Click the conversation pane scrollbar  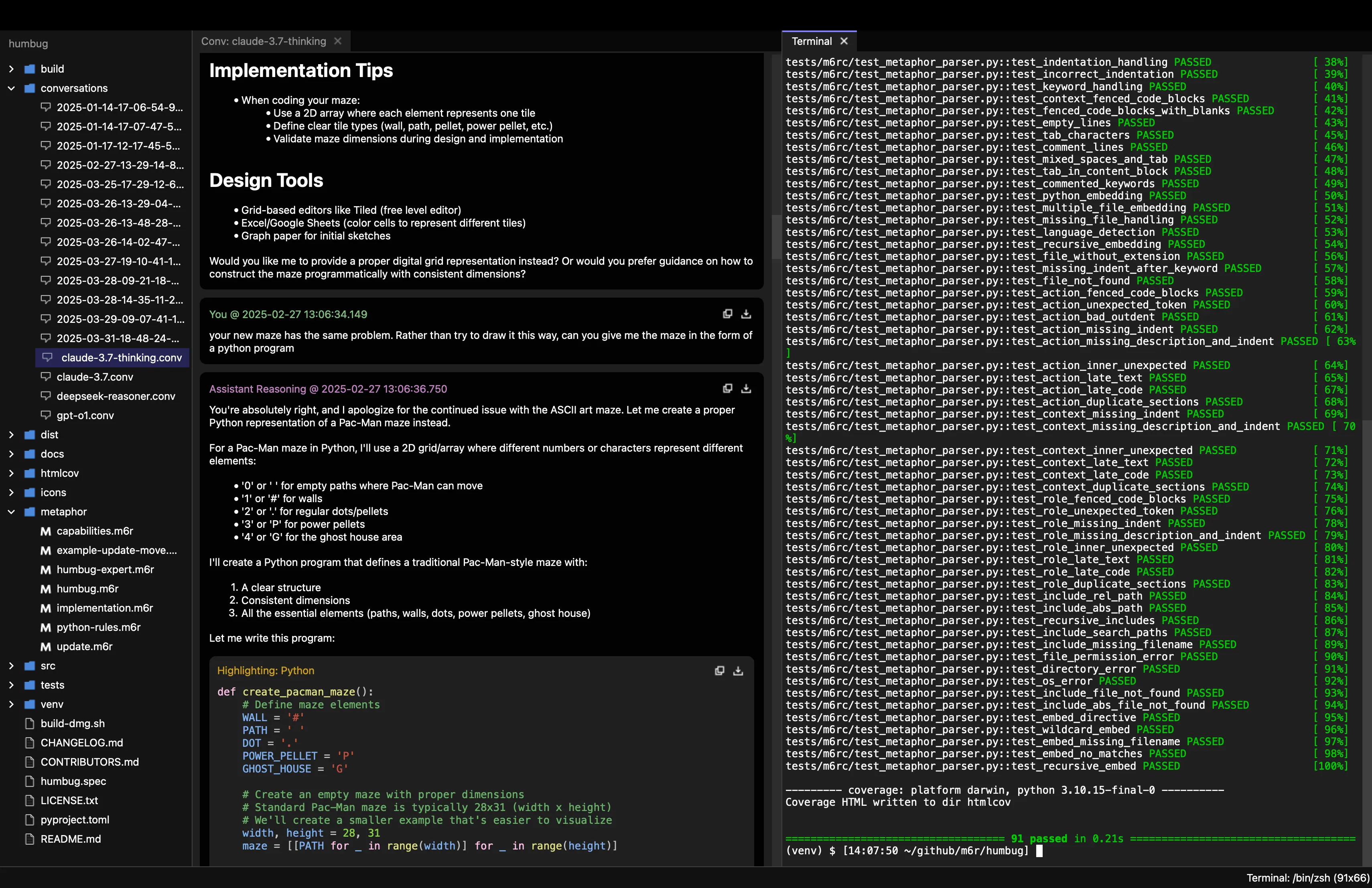pyautogui.click(x=776, y=237)
